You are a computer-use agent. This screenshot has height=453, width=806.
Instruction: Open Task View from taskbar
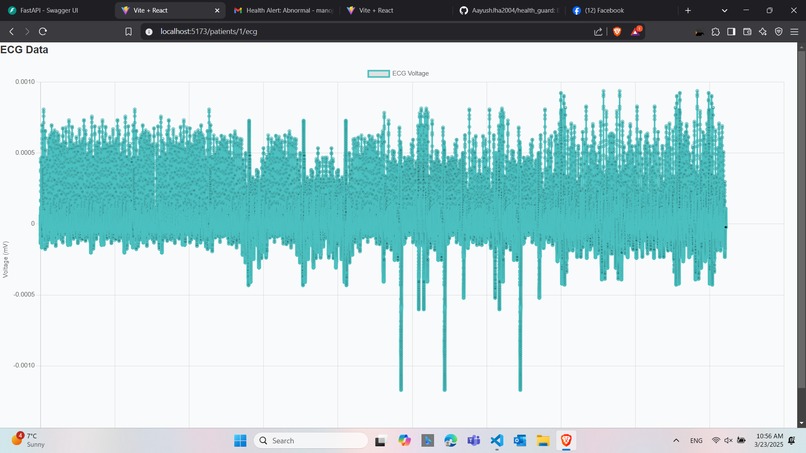click(x=380, y=441)
